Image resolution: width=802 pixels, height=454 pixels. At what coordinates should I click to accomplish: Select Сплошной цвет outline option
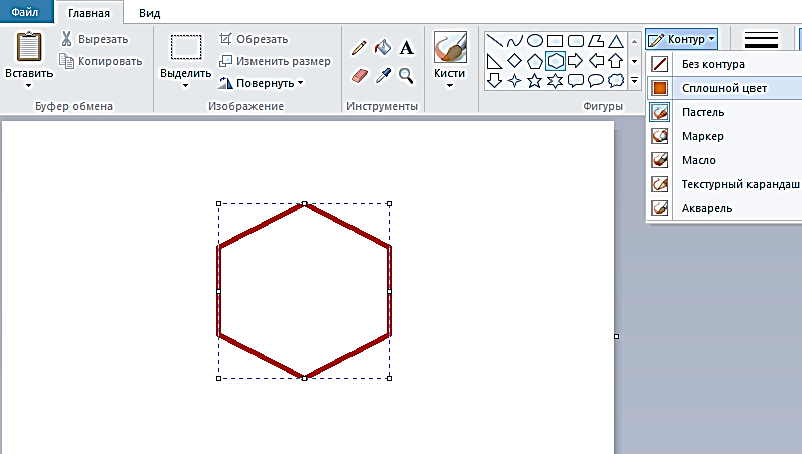(724, 88)
